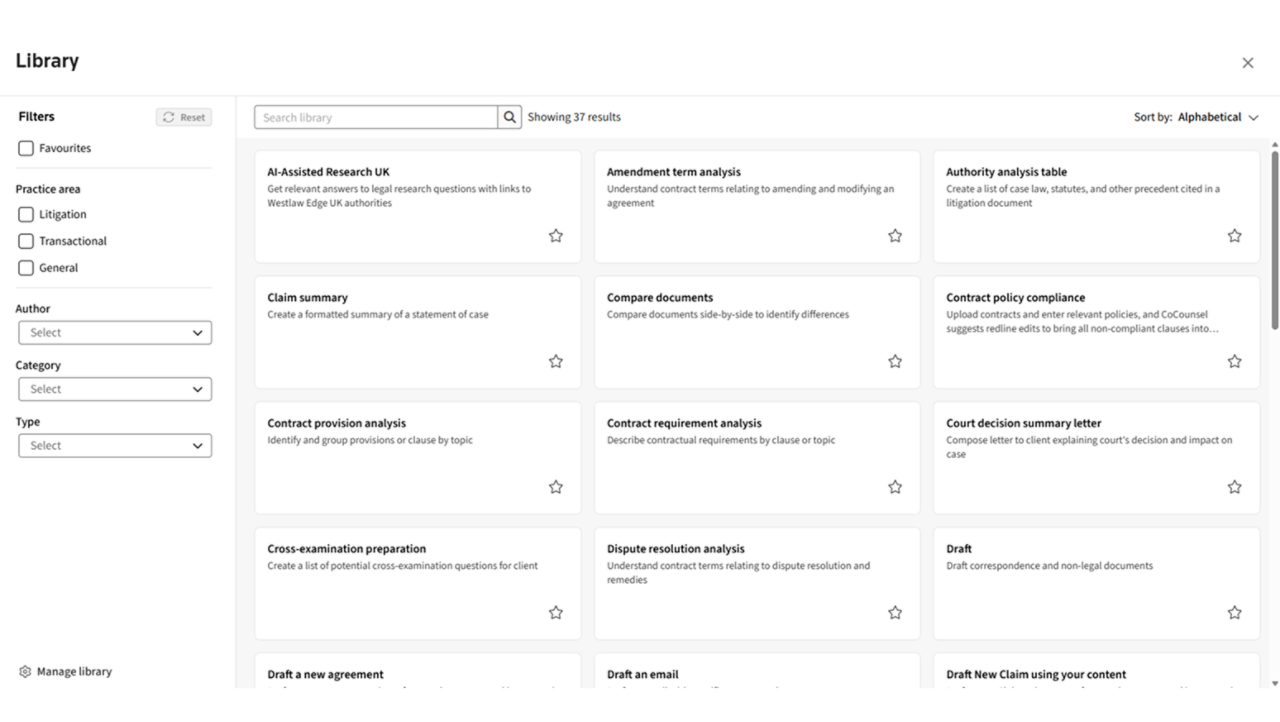Viewport: 1280px width, 722px height.
Task: Open the Author select dropdown
Action: (115, 333)
